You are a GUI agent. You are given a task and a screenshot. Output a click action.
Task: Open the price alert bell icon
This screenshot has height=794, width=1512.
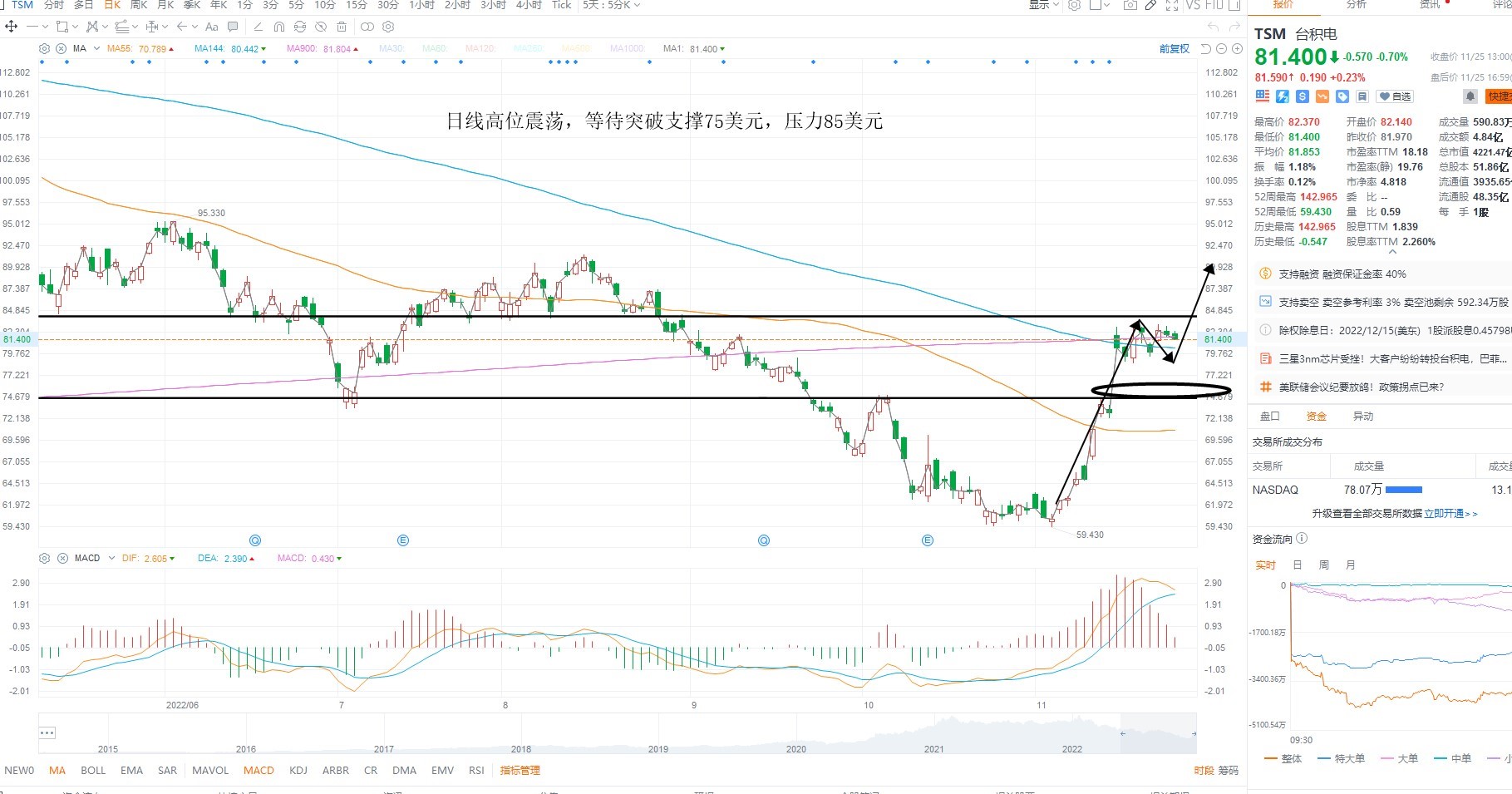[x=1470, y=96]
